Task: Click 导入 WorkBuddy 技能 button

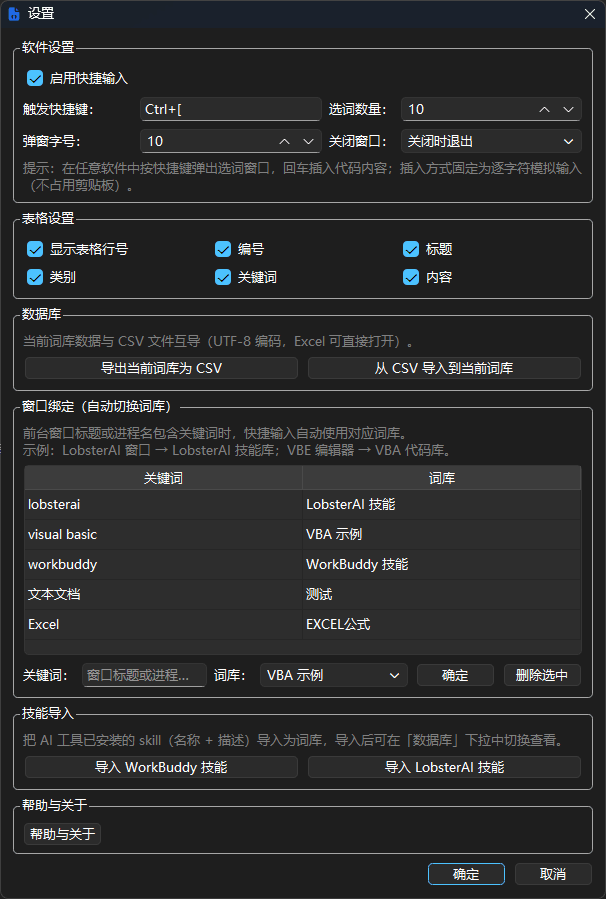Action: click(161, 767)
